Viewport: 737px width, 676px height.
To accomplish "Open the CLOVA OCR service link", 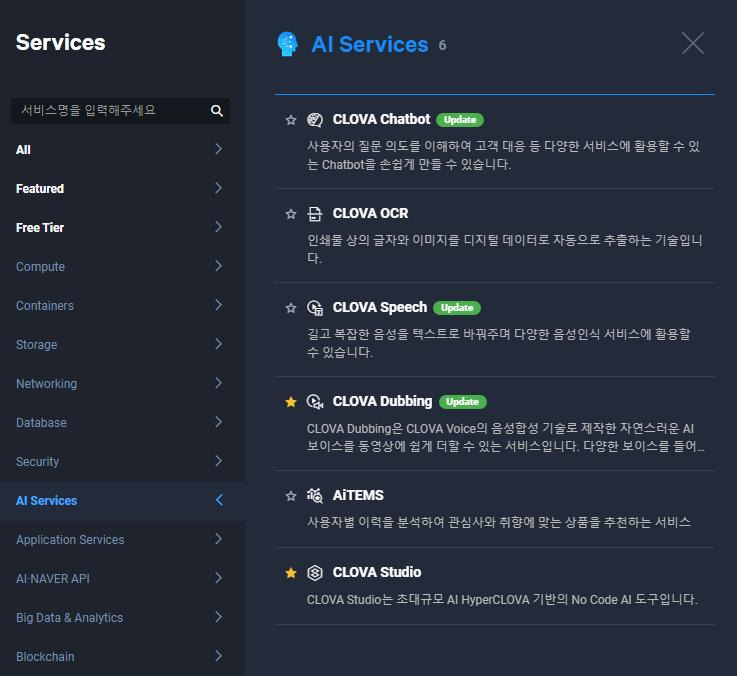I will (370, 213).
